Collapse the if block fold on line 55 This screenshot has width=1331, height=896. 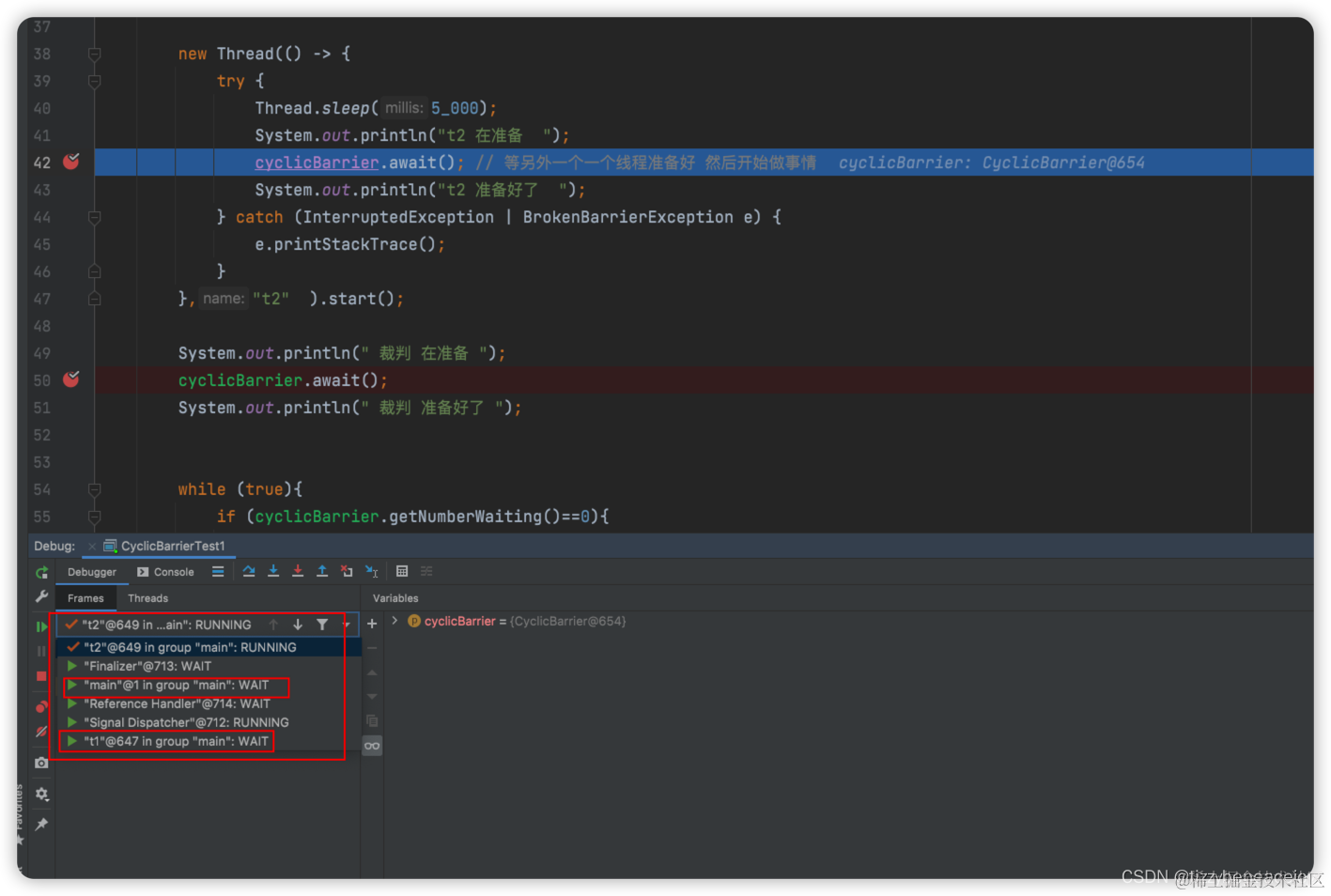click(x=95, y=518)
